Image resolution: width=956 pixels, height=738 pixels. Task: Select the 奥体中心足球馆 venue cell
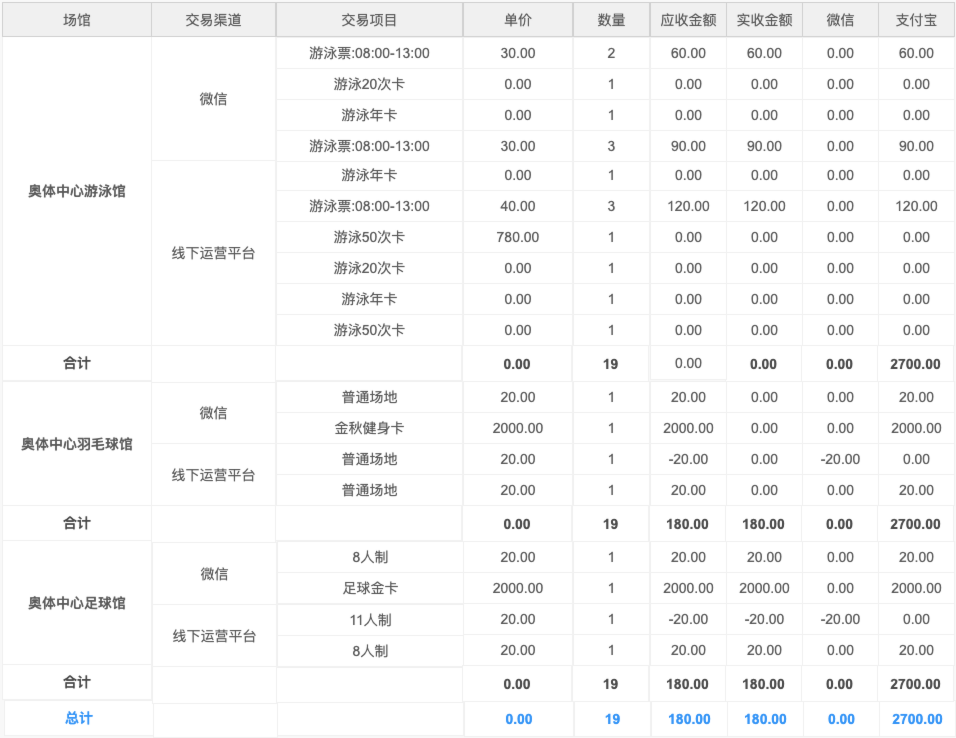[x=77, y=603]
